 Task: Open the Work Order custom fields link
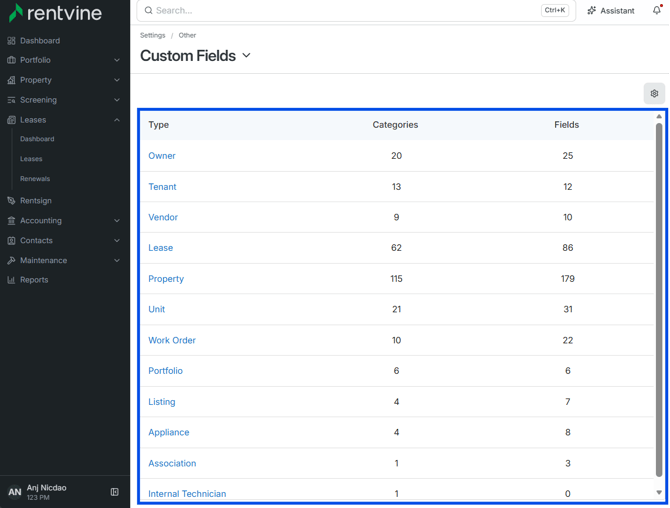point(172,341)
